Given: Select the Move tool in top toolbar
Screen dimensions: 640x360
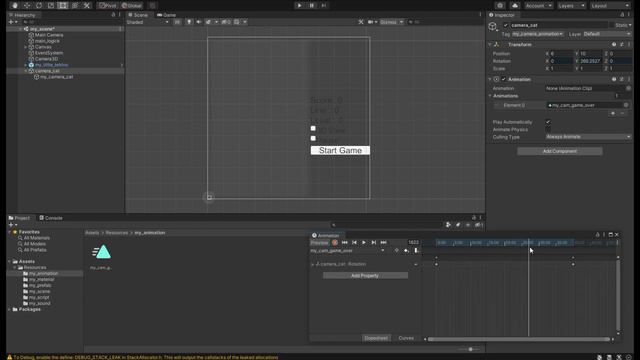Looking at the screenshot, I should click(x=27, y=6).
